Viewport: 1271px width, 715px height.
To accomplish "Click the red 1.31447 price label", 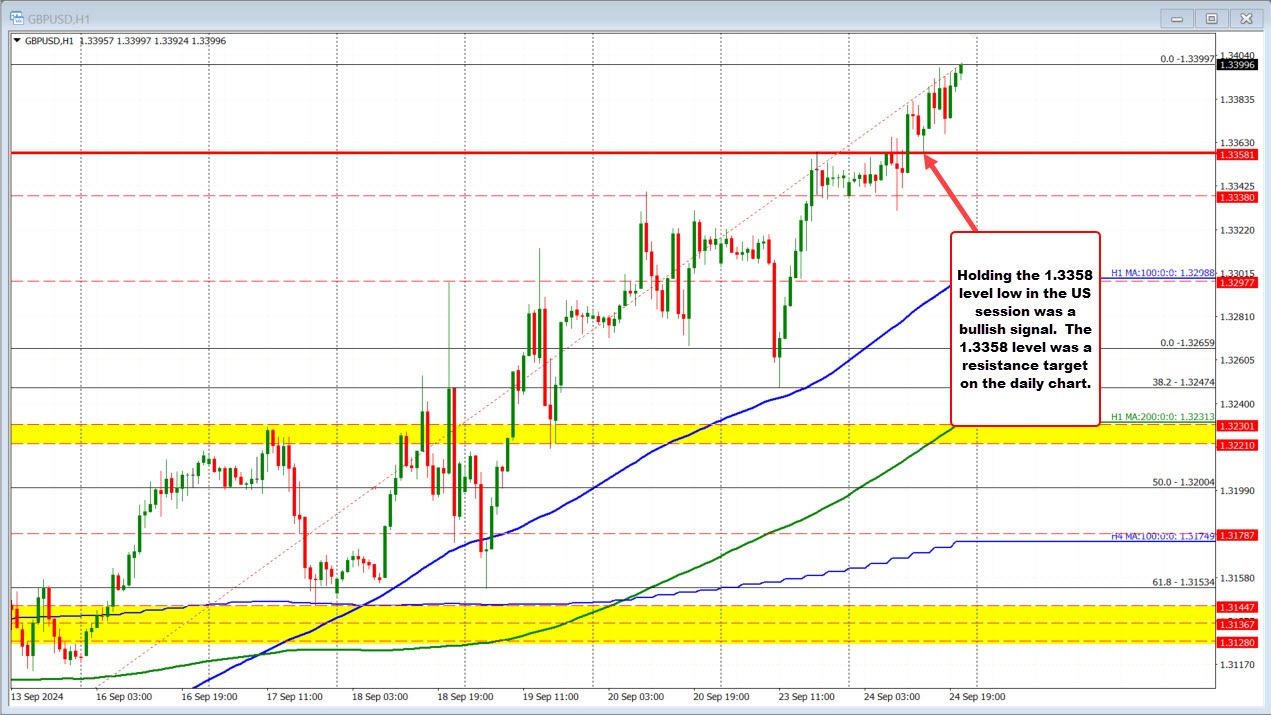I will [x=1236, y=607].
